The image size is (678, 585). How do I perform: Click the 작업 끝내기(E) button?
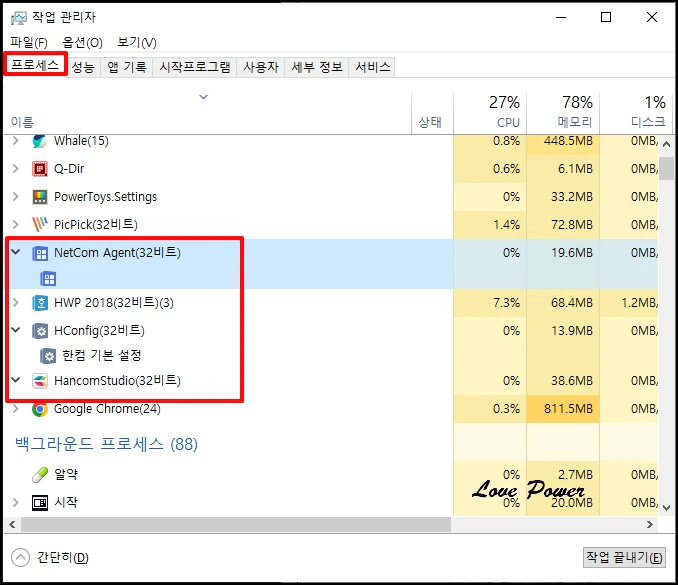[x=624, y=557]
